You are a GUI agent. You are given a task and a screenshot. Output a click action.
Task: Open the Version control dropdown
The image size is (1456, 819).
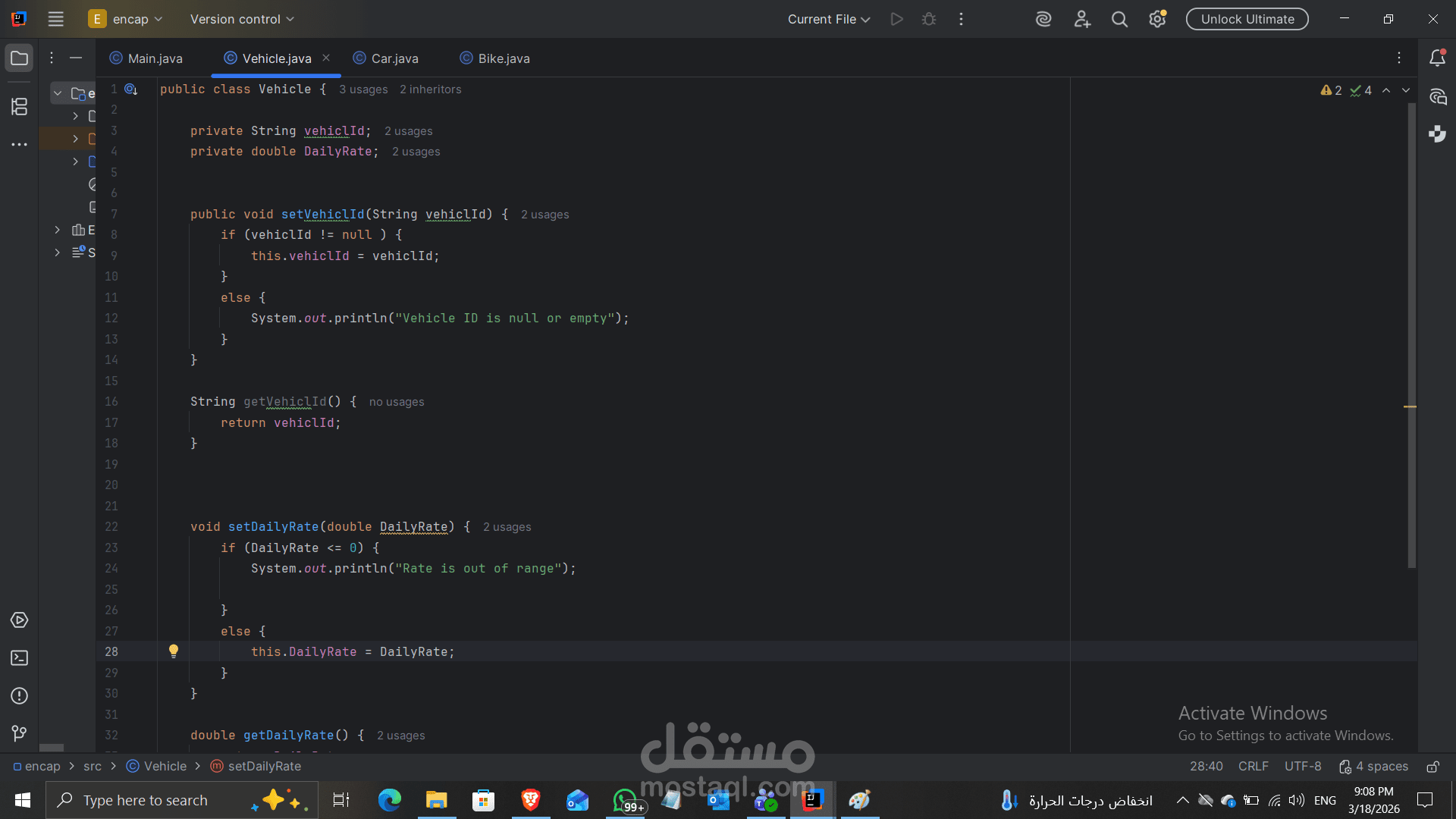[x=242, y=19]
